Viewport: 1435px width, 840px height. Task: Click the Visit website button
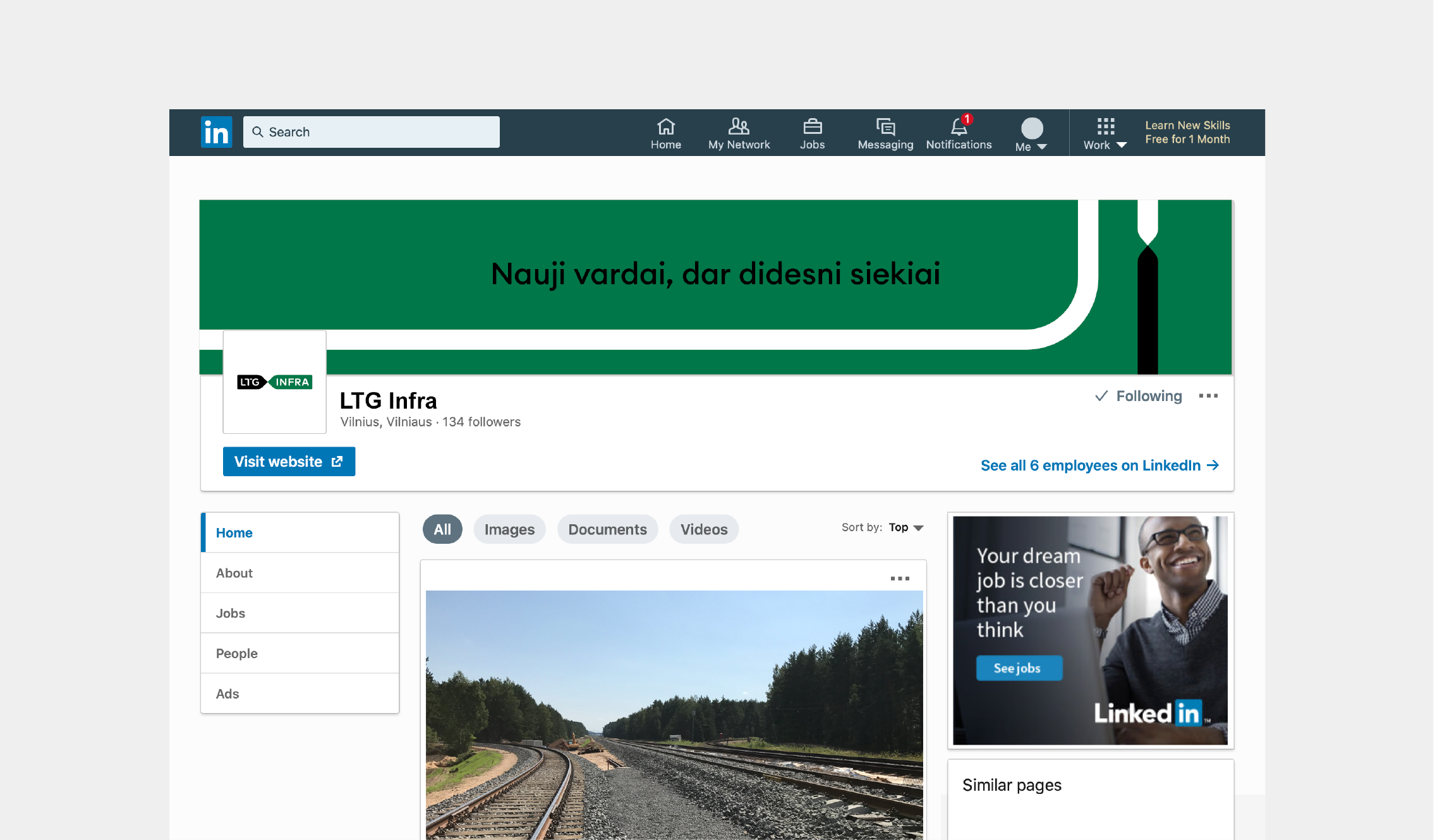click(x=289, y=462)
